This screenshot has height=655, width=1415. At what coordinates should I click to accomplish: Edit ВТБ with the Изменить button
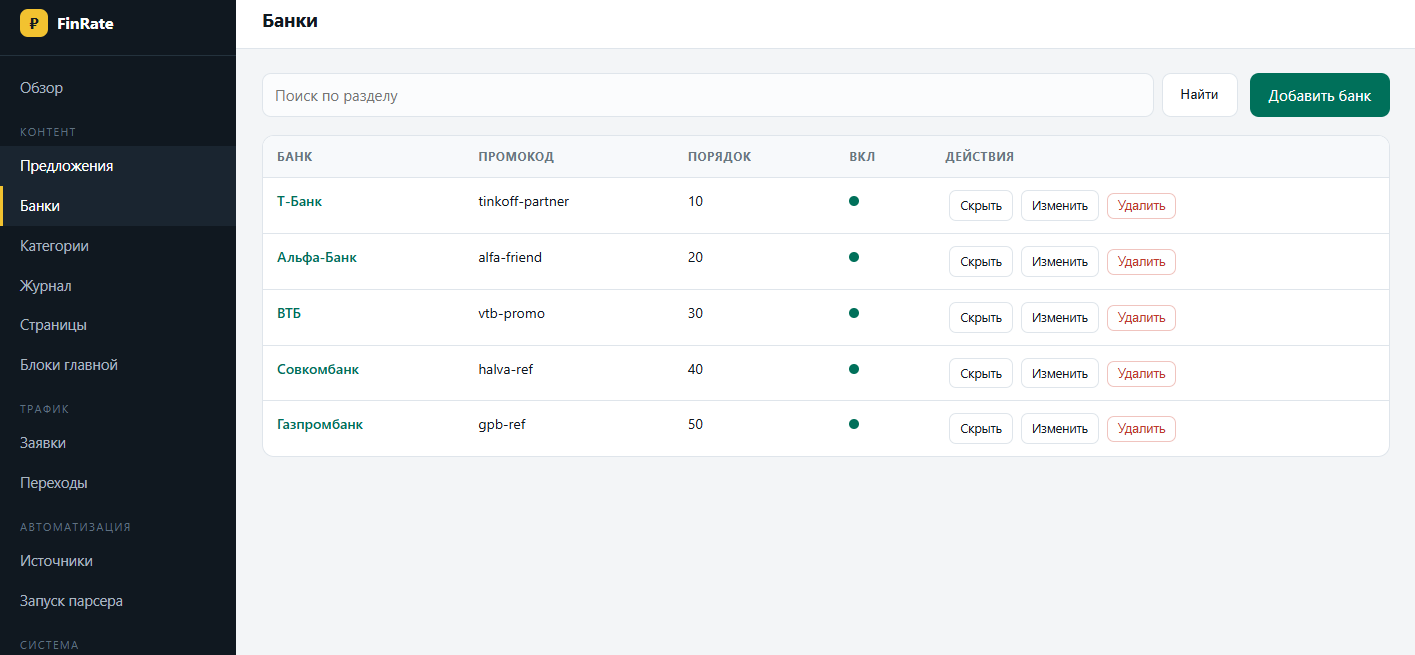pyautogui.click(x=1060, y=318)
